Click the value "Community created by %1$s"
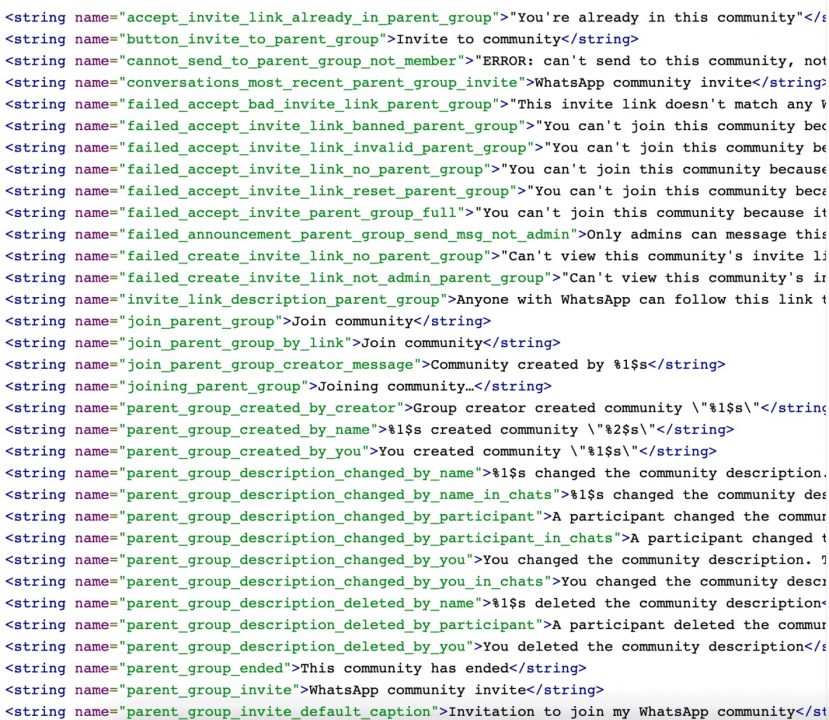This screenshot has height=720, width=829. (x=539, y=365)
